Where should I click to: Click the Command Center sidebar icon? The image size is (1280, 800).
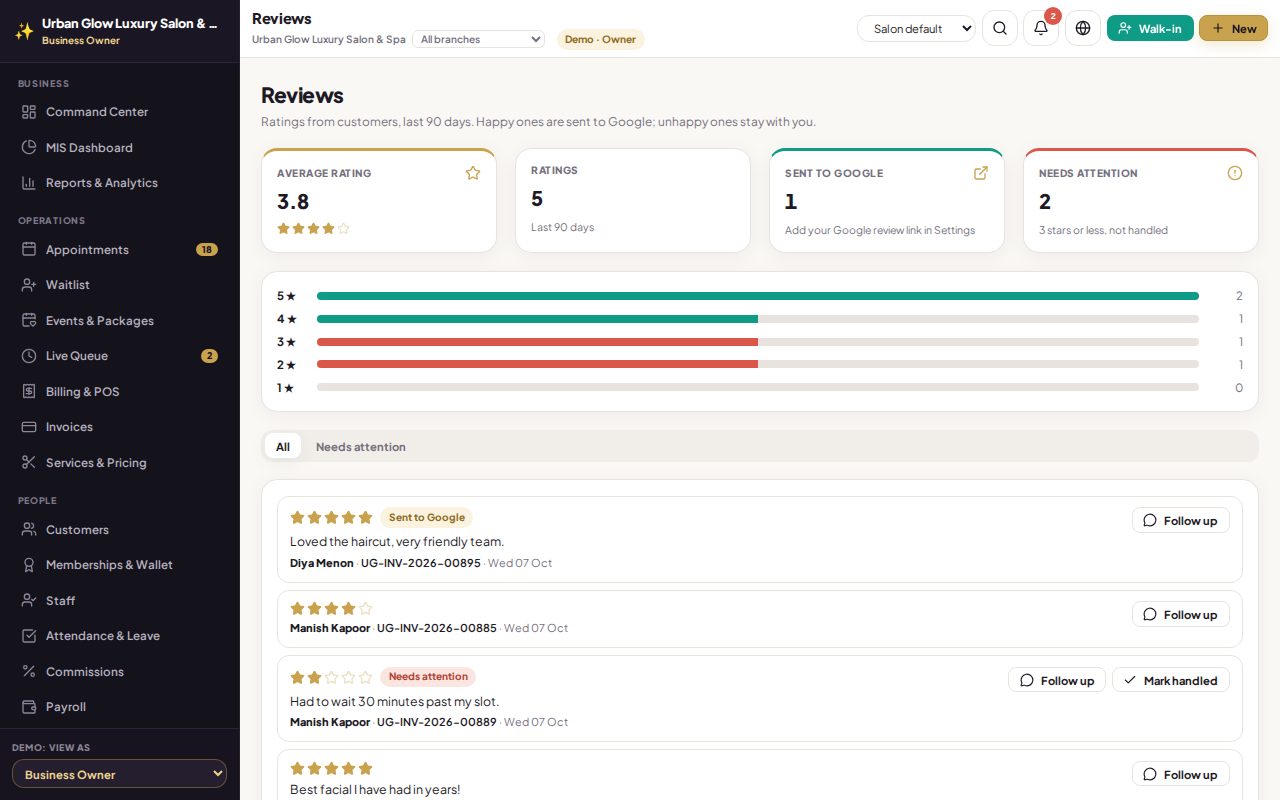click(x=29, y=112)
